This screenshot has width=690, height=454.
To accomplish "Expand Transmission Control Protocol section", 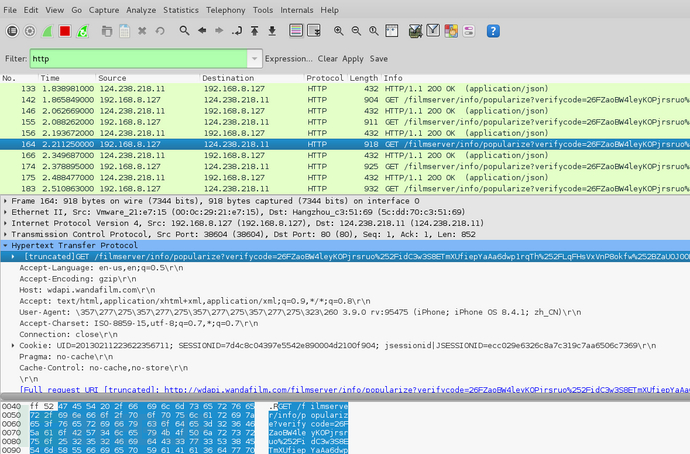I will point(5,234).
